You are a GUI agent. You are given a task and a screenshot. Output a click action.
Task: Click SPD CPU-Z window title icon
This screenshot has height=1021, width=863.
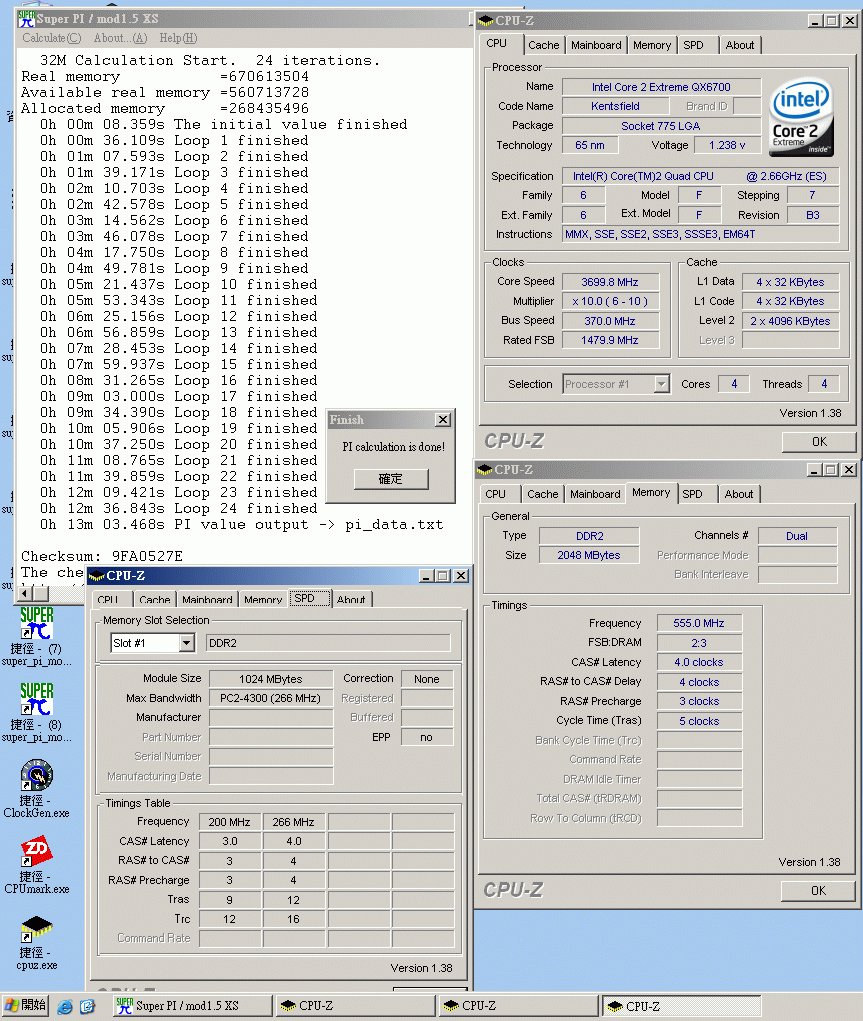96,576
